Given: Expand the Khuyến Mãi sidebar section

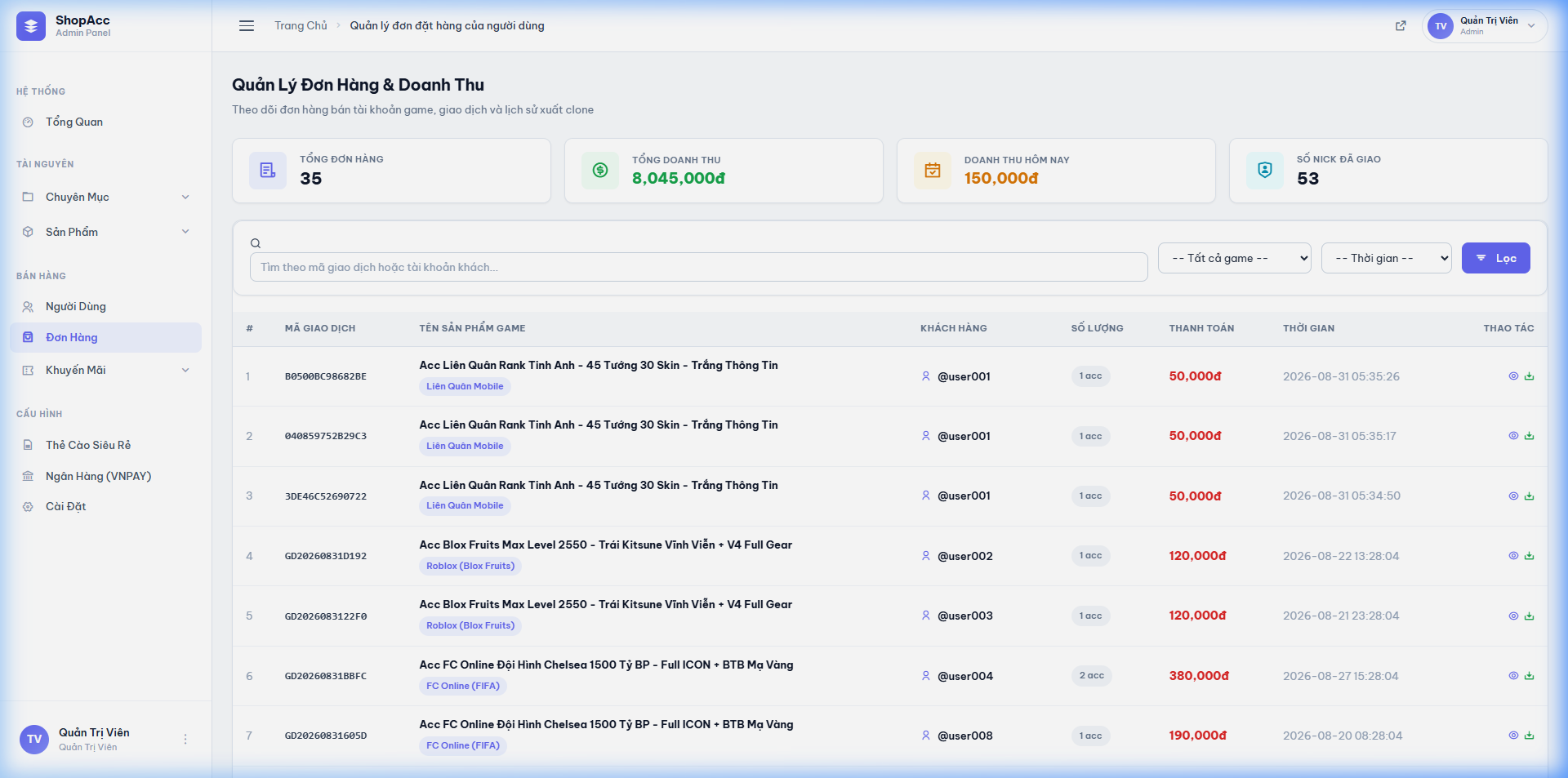Looking at the screenshot, I should [105, 370].
